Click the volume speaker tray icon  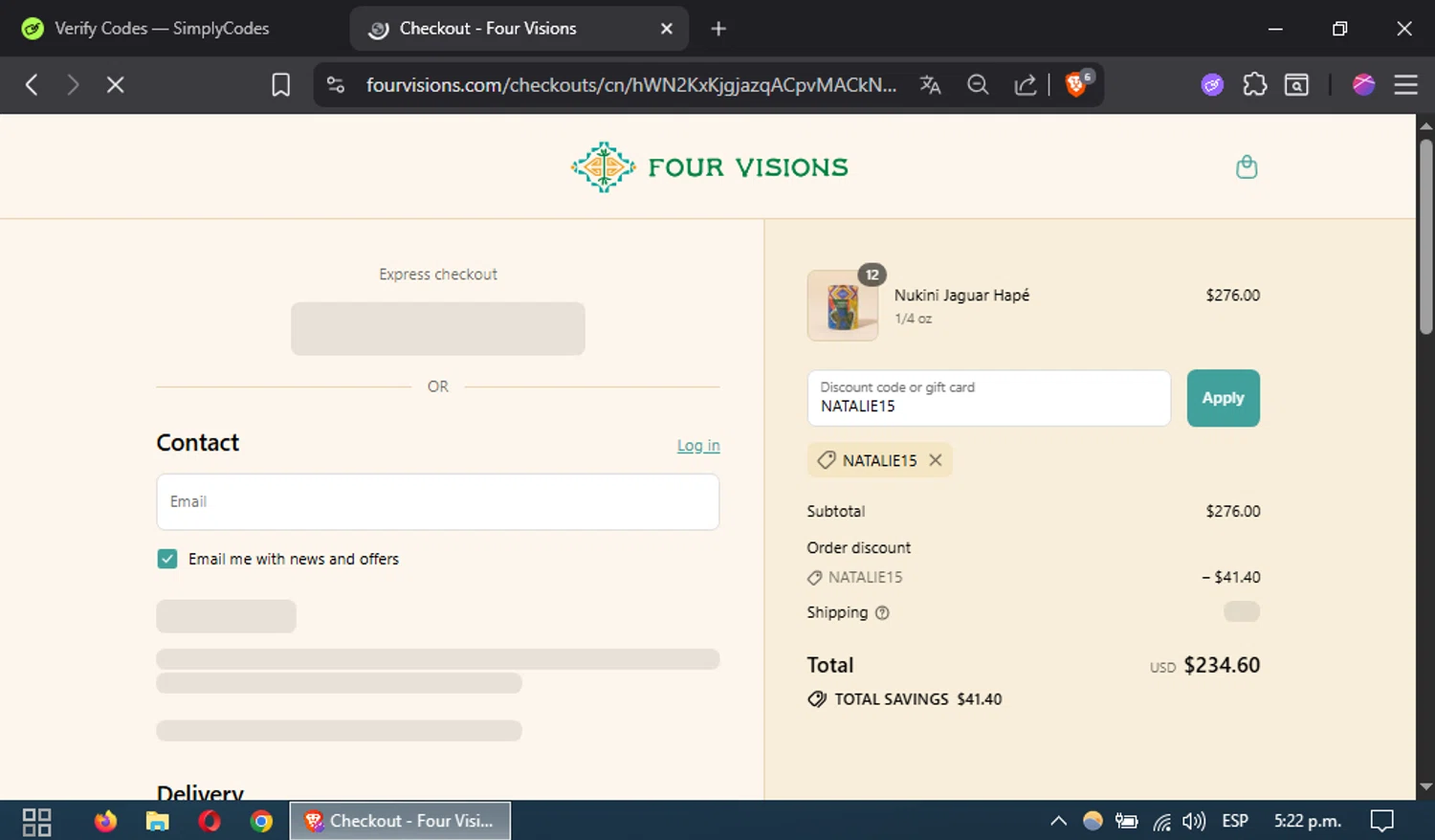(1193, 821)
